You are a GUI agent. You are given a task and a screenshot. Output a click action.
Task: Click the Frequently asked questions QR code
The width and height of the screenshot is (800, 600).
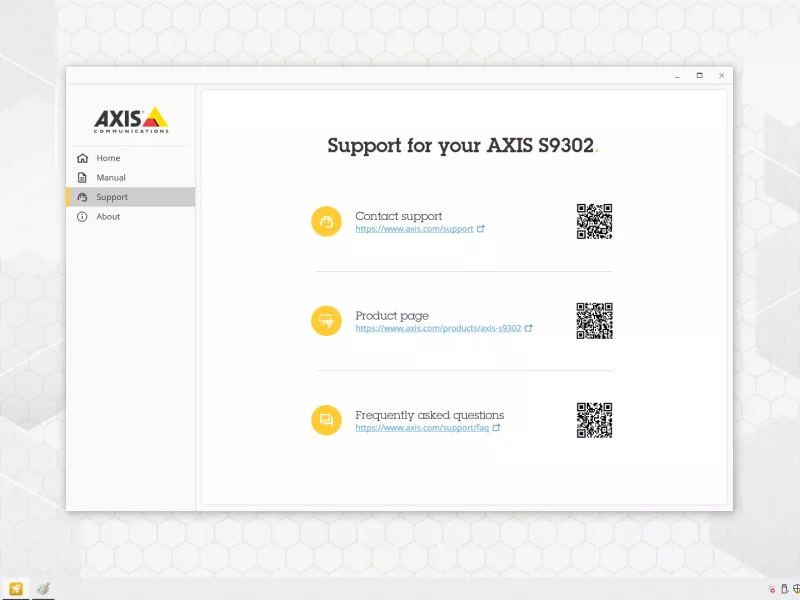(594, 420)
